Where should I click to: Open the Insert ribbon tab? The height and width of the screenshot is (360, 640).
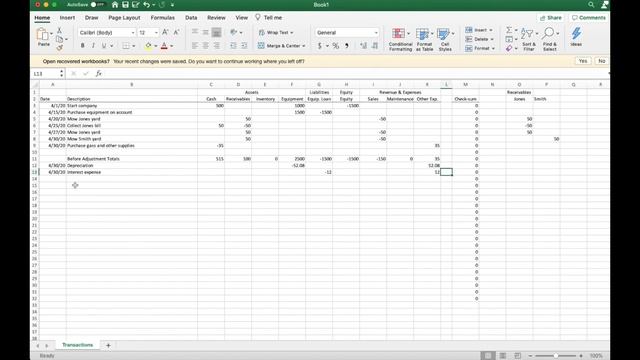(67, 18)
